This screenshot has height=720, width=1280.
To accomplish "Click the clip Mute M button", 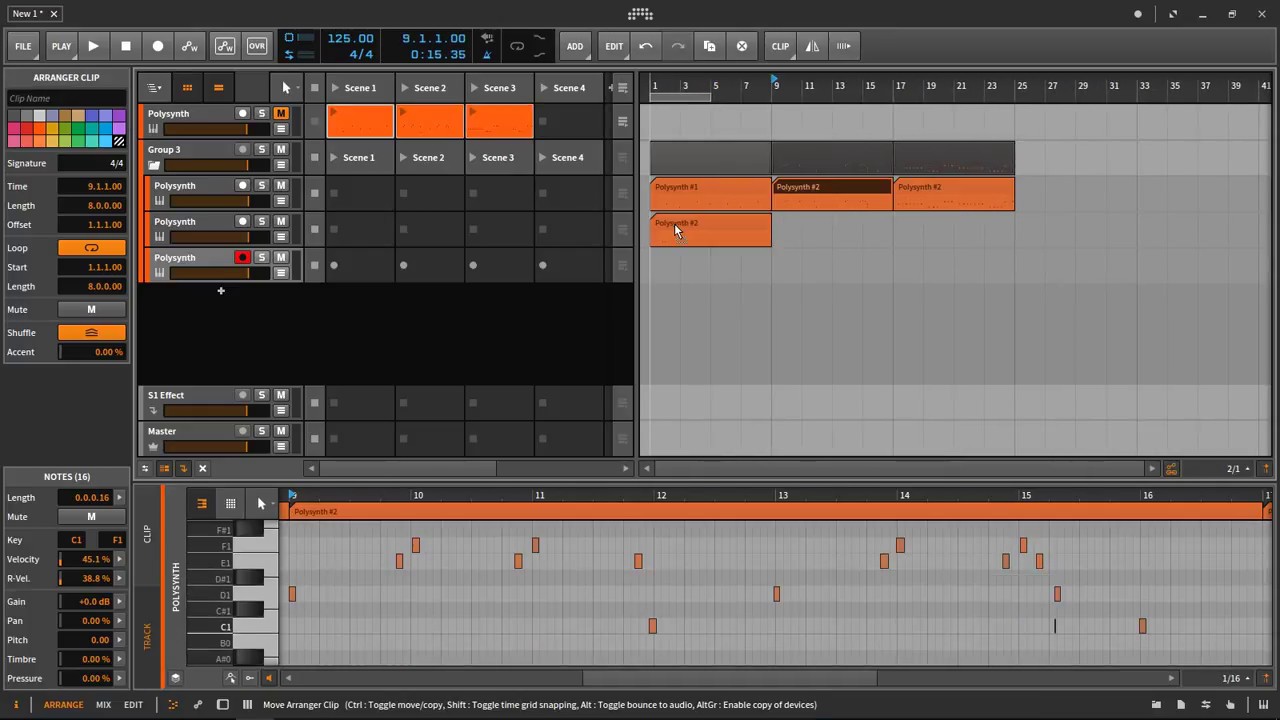I will (91, 310).
